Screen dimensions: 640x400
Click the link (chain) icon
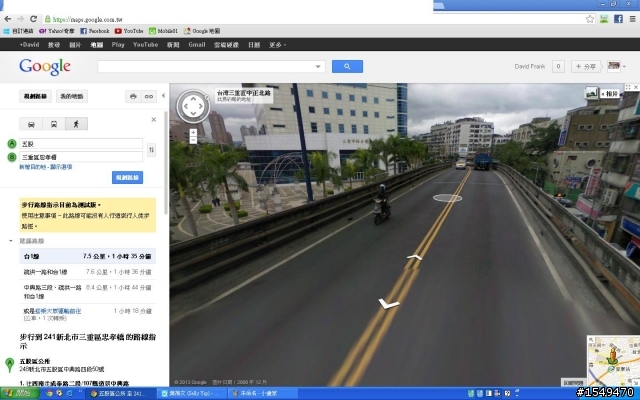[149, 96]
